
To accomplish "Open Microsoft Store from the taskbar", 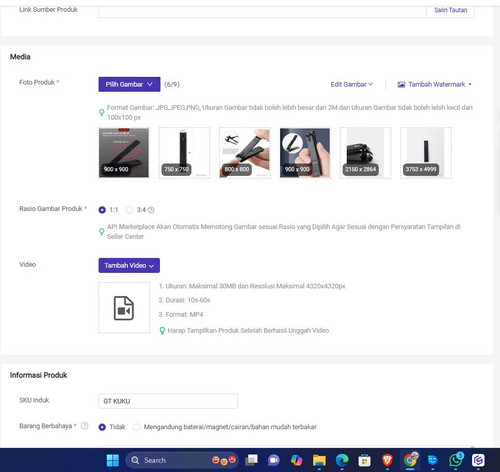I will (x=364, y=460).
